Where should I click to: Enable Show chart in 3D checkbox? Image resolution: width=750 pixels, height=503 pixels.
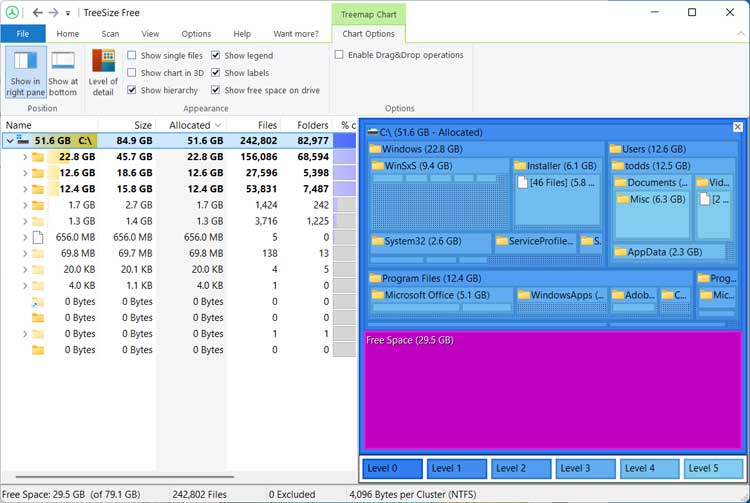132,73
